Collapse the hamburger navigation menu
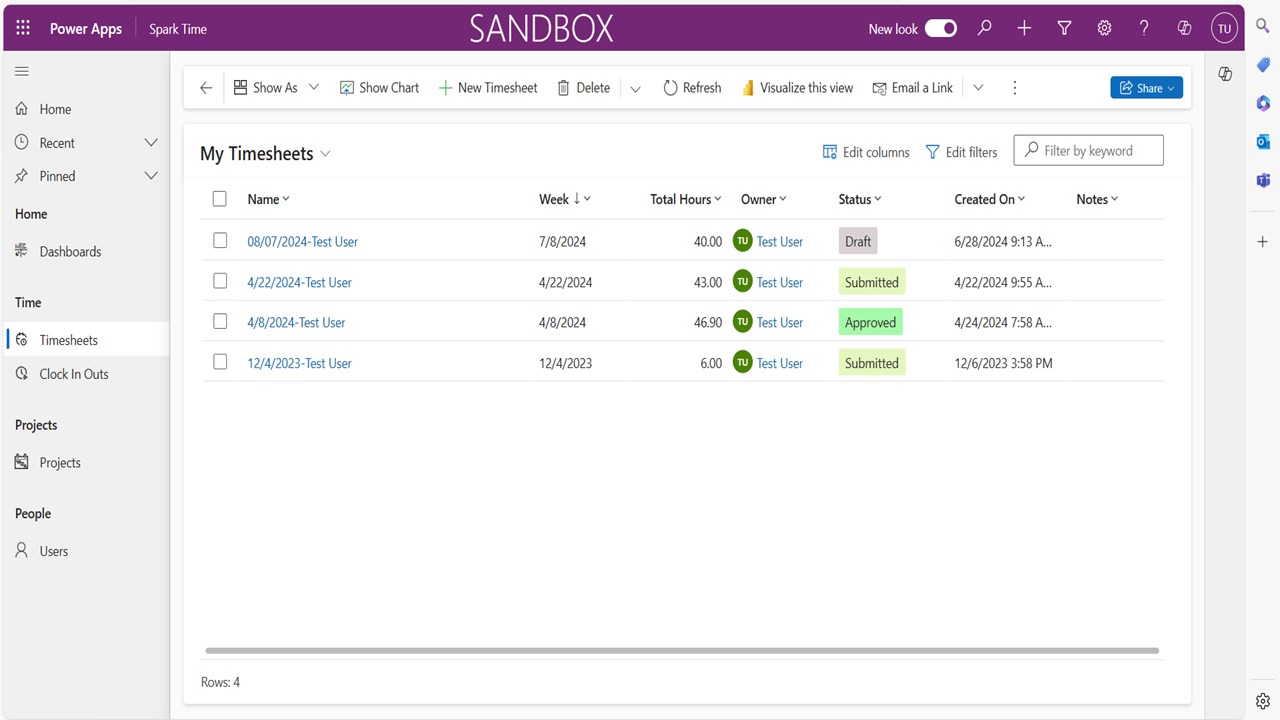Viewport: 1280px width, 720px height. click(21, 71)
